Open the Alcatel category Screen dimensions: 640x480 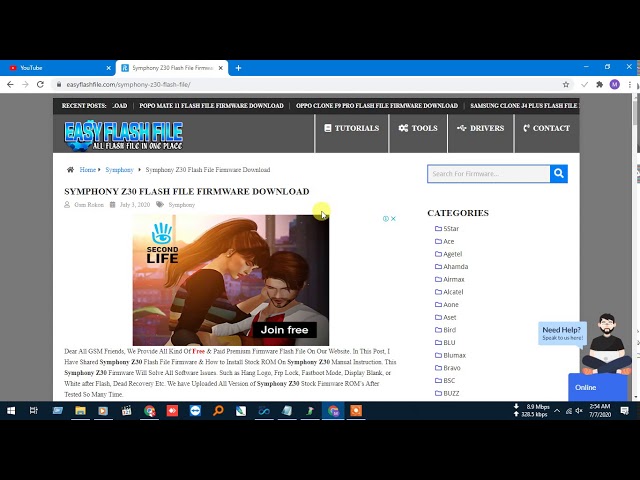click(453, 292)
